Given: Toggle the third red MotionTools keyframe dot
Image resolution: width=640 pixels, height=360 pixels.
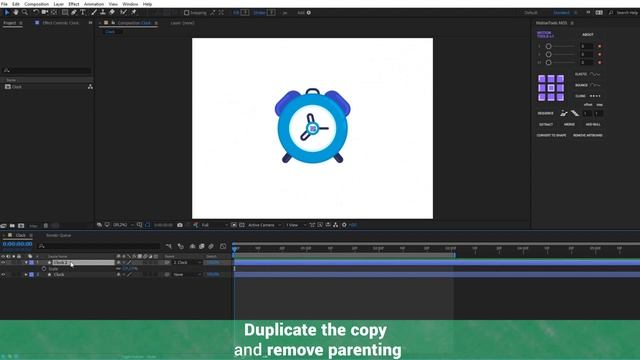Looking at the screenshot, I should tap(600, 62).
